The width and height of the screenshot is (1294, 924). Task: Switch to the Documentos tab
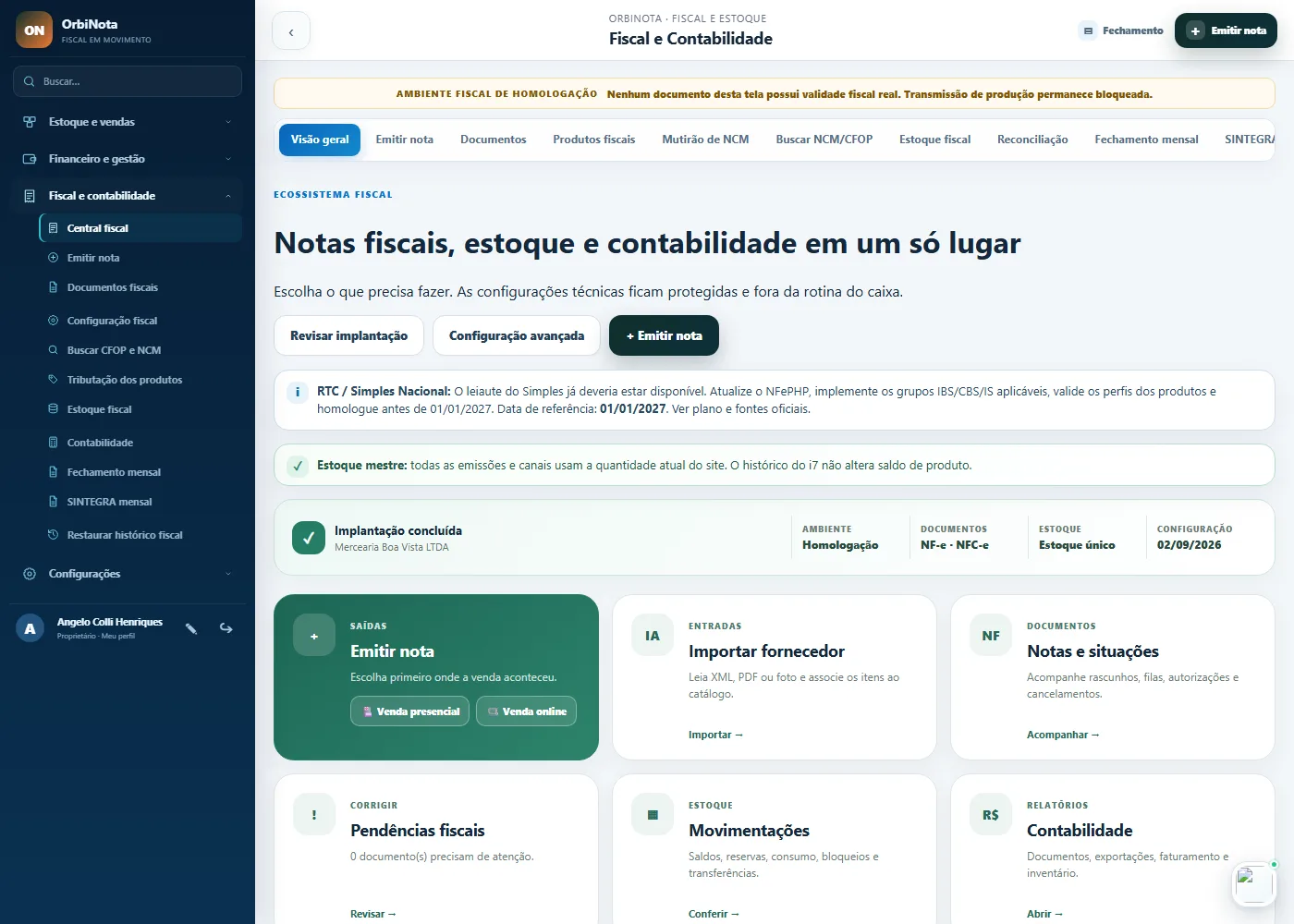(x=494, y=140)
